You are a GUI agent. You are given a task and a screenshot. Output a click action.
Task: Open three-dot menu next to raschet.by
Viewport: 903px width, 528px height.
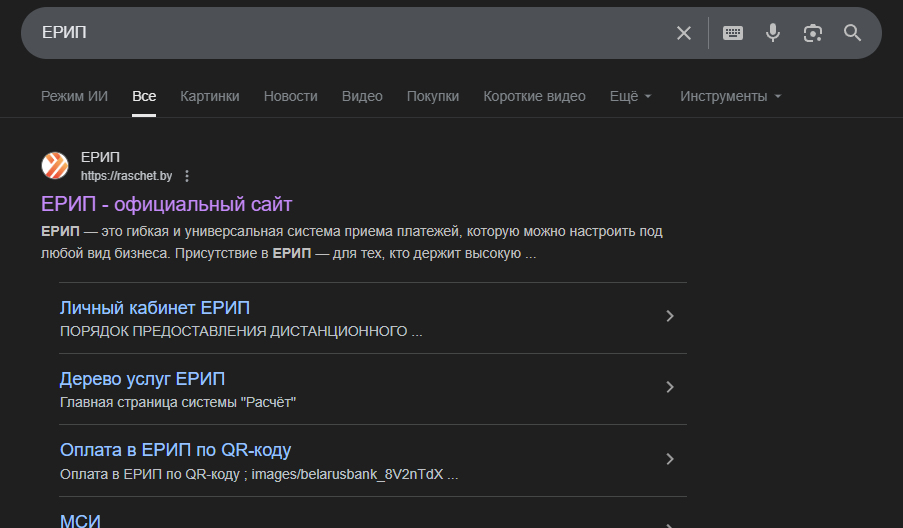point(186,176)
